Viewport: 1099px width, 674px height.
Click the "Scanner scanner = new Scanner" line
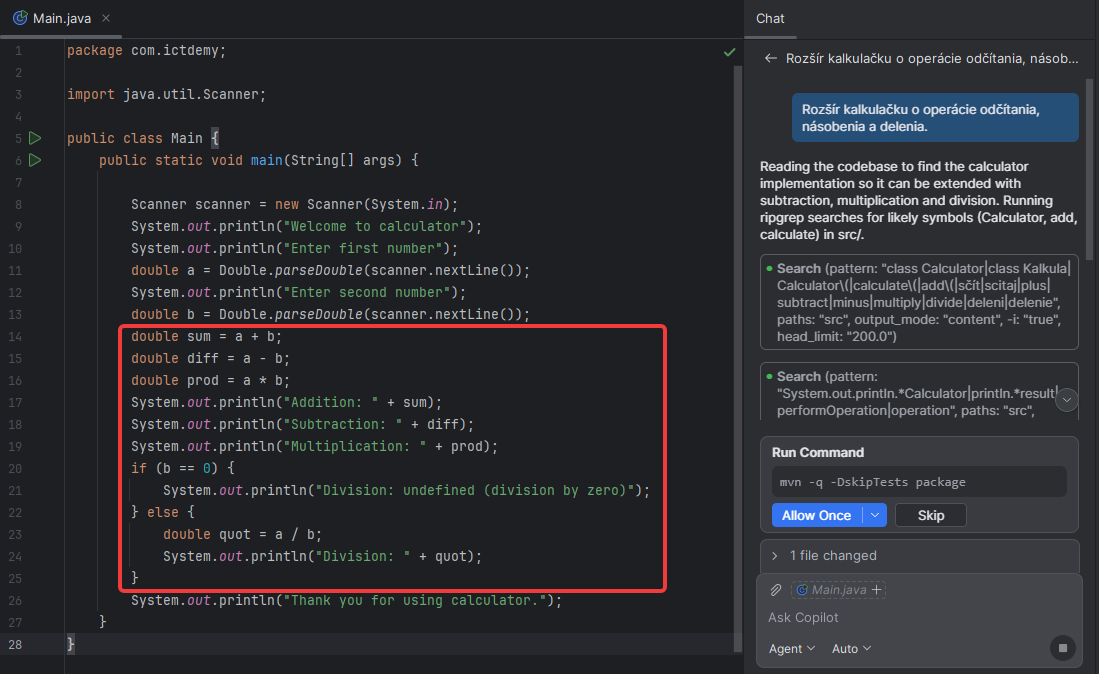294,205
